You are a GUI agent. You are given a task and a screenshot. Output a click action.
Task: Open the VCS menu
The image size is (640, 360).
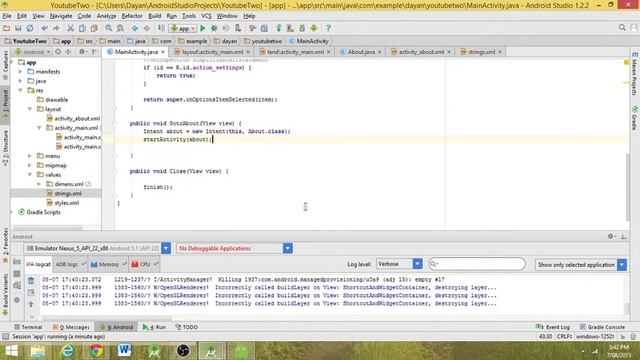(206, 16)
